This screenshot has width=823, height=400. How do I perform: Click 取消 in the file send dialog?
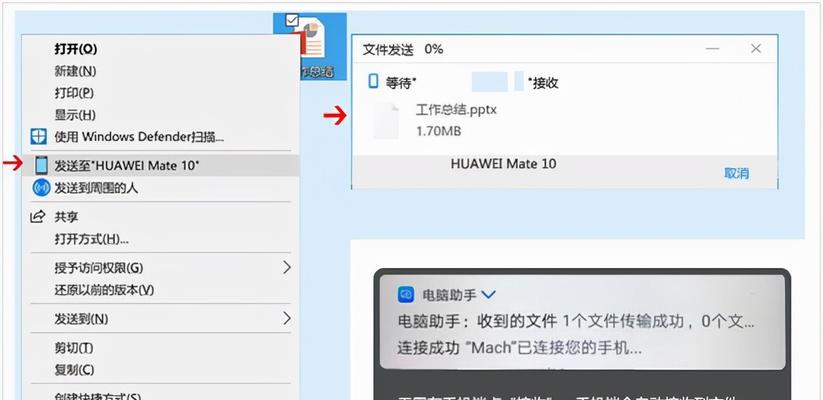[736, 174]
